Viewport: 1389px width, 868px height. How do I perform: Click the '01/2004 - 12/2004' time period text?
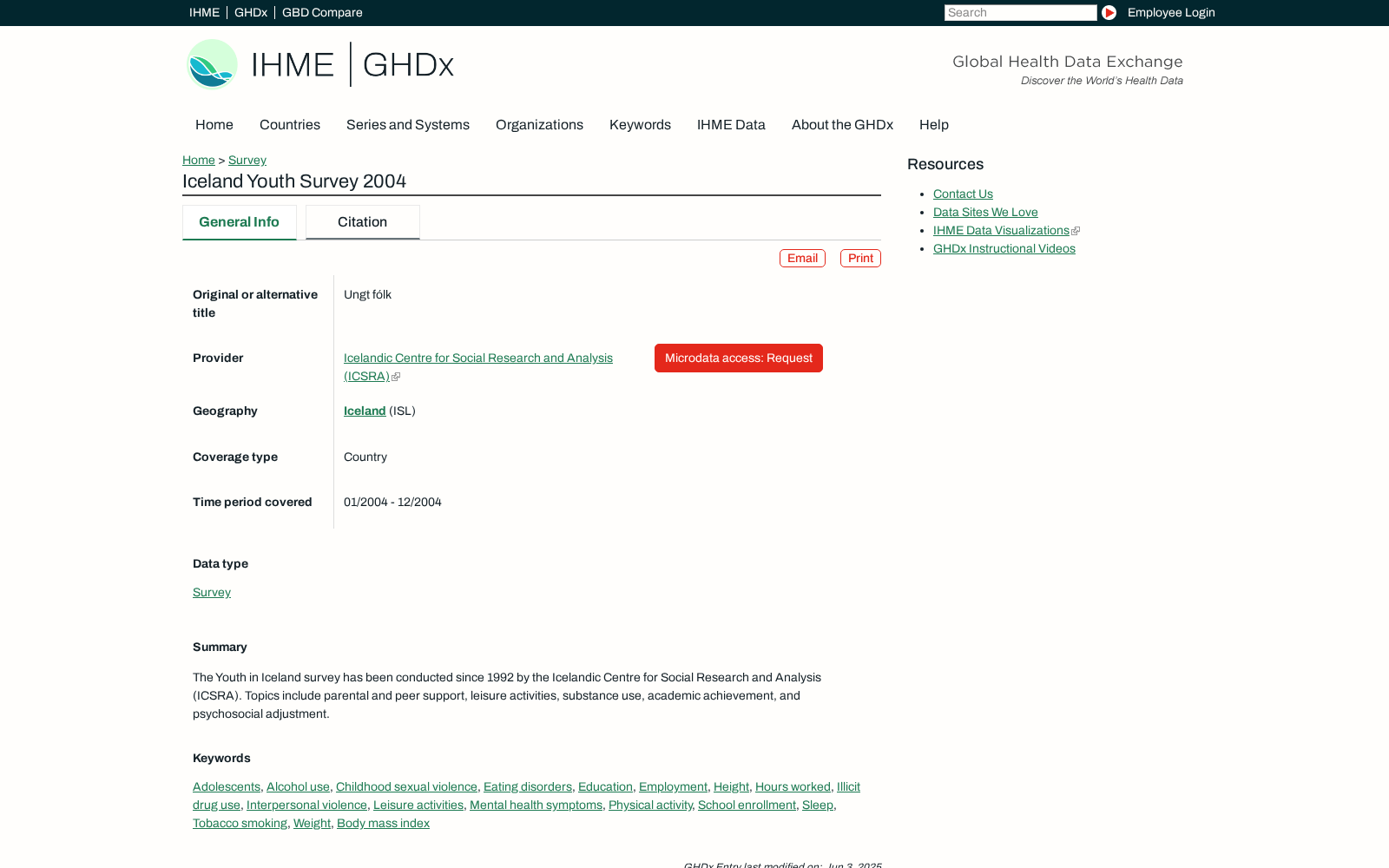click(392, 502)
